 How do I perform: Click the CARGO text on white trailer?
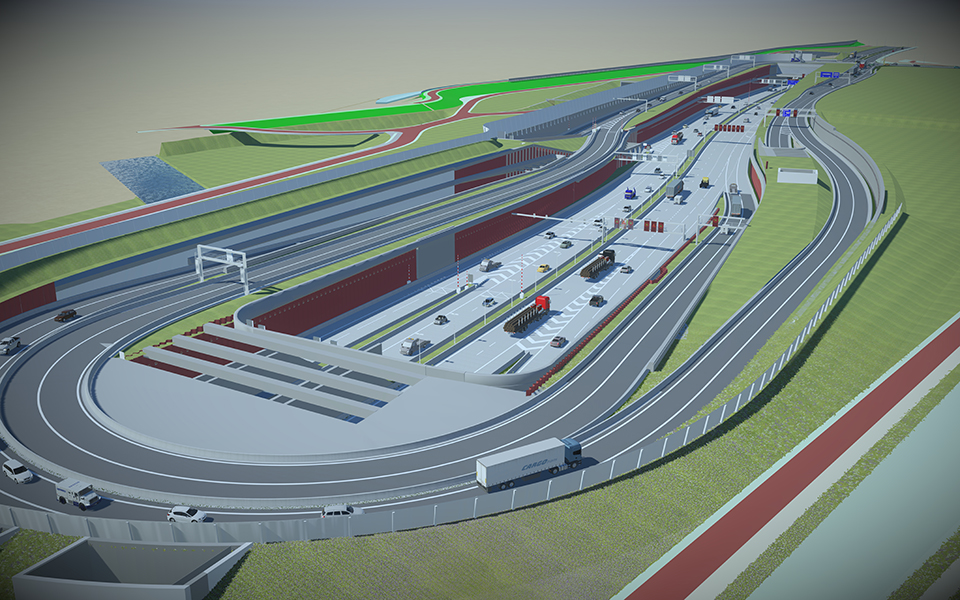(534, 466)
